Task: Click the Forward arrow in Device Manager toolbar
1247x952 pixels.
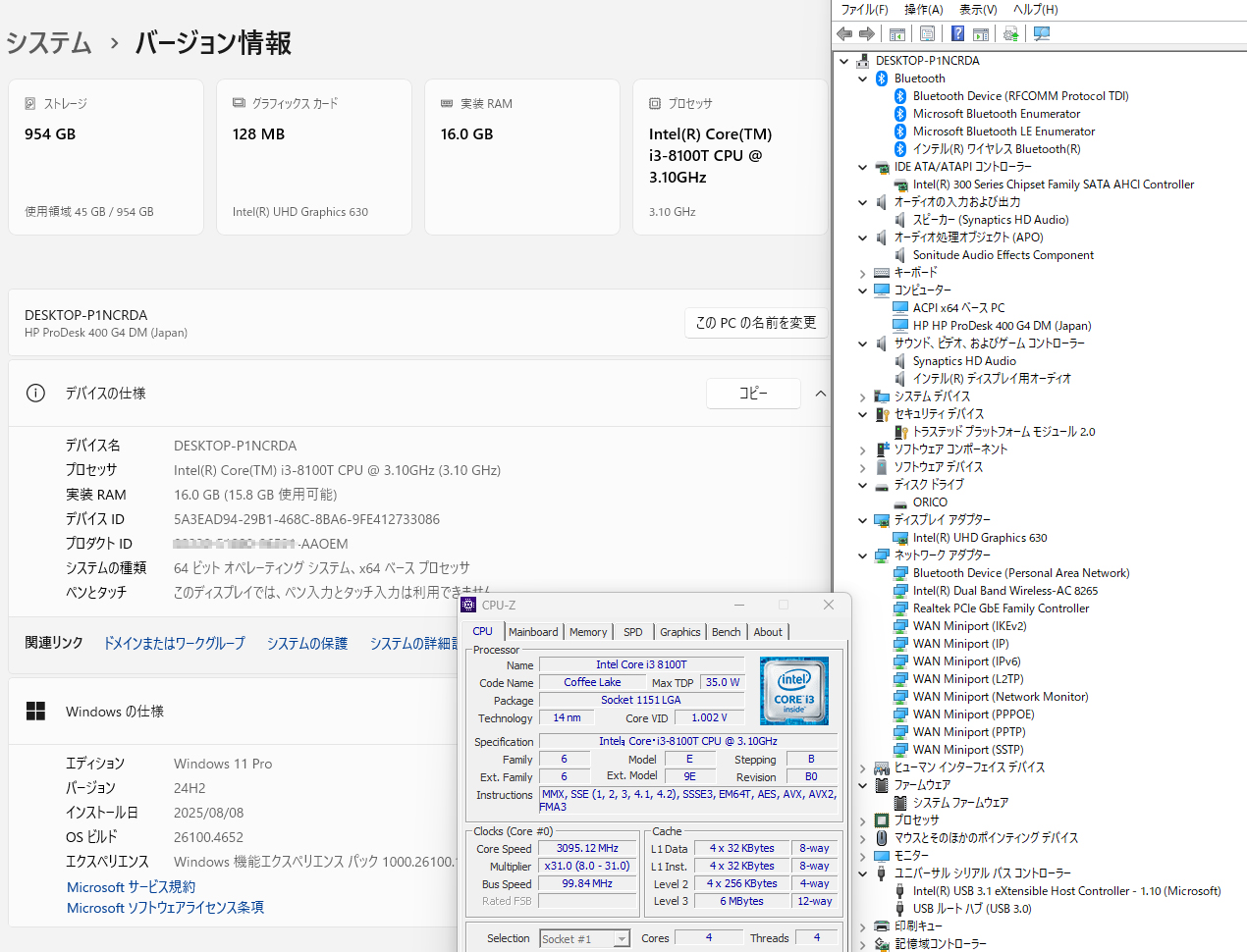Action: click(x=867, y=33)
